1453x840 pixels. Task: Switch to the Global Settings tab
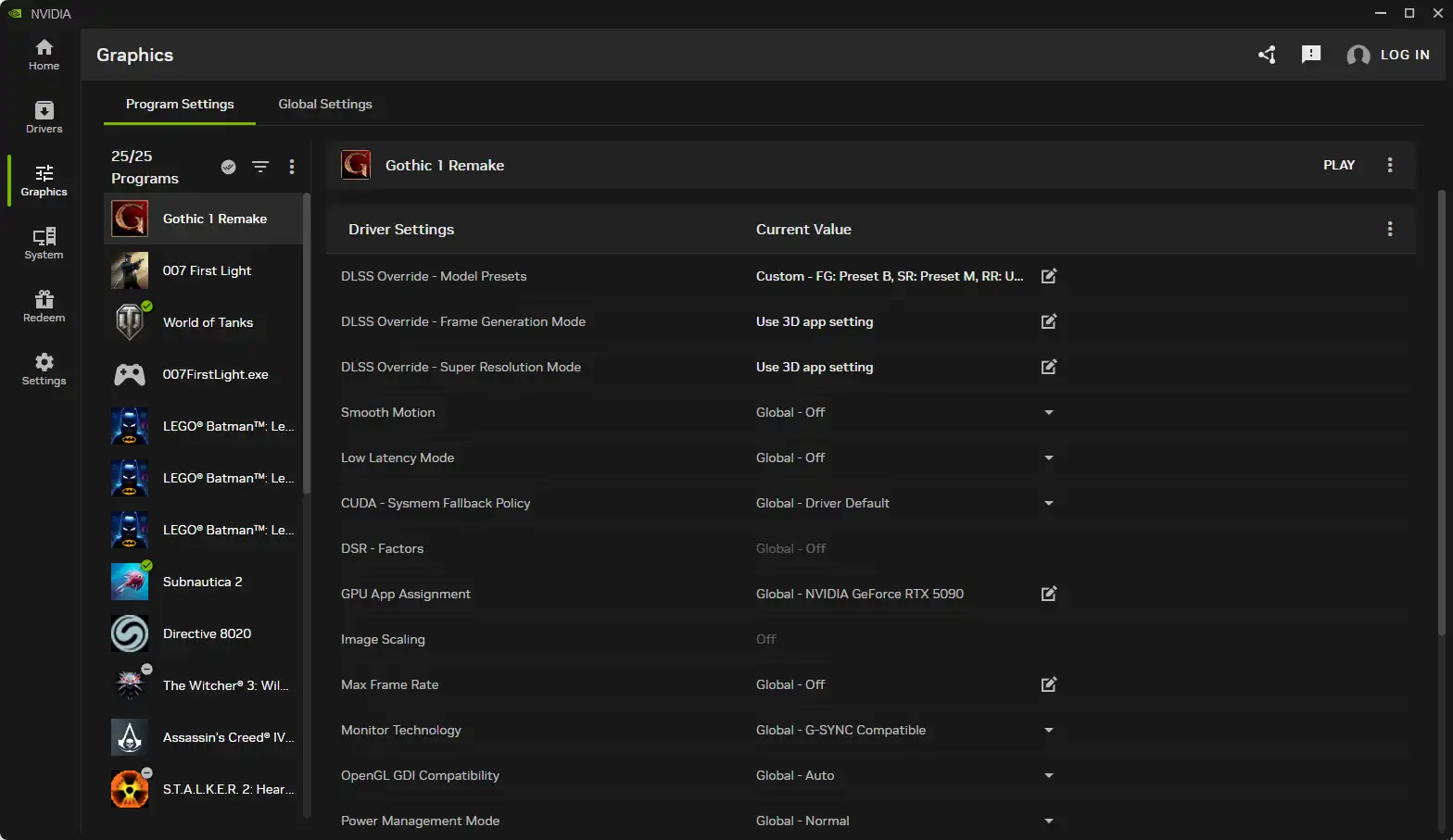tap(325, 104)
